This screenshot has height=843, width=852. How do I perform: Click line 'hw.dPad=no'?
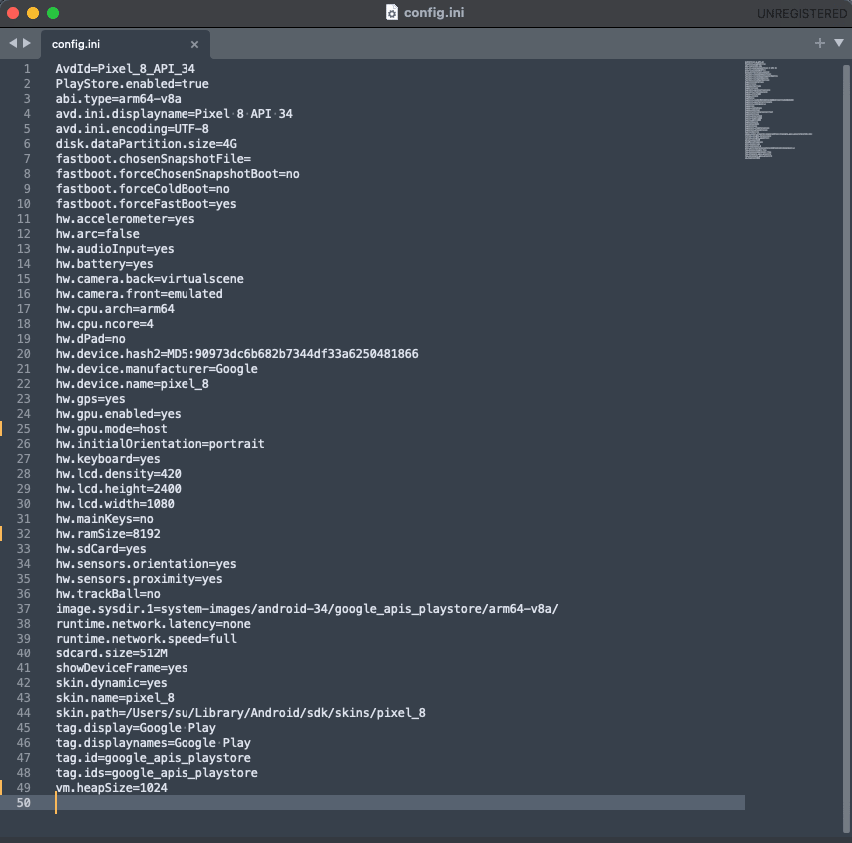coord(91,339)
